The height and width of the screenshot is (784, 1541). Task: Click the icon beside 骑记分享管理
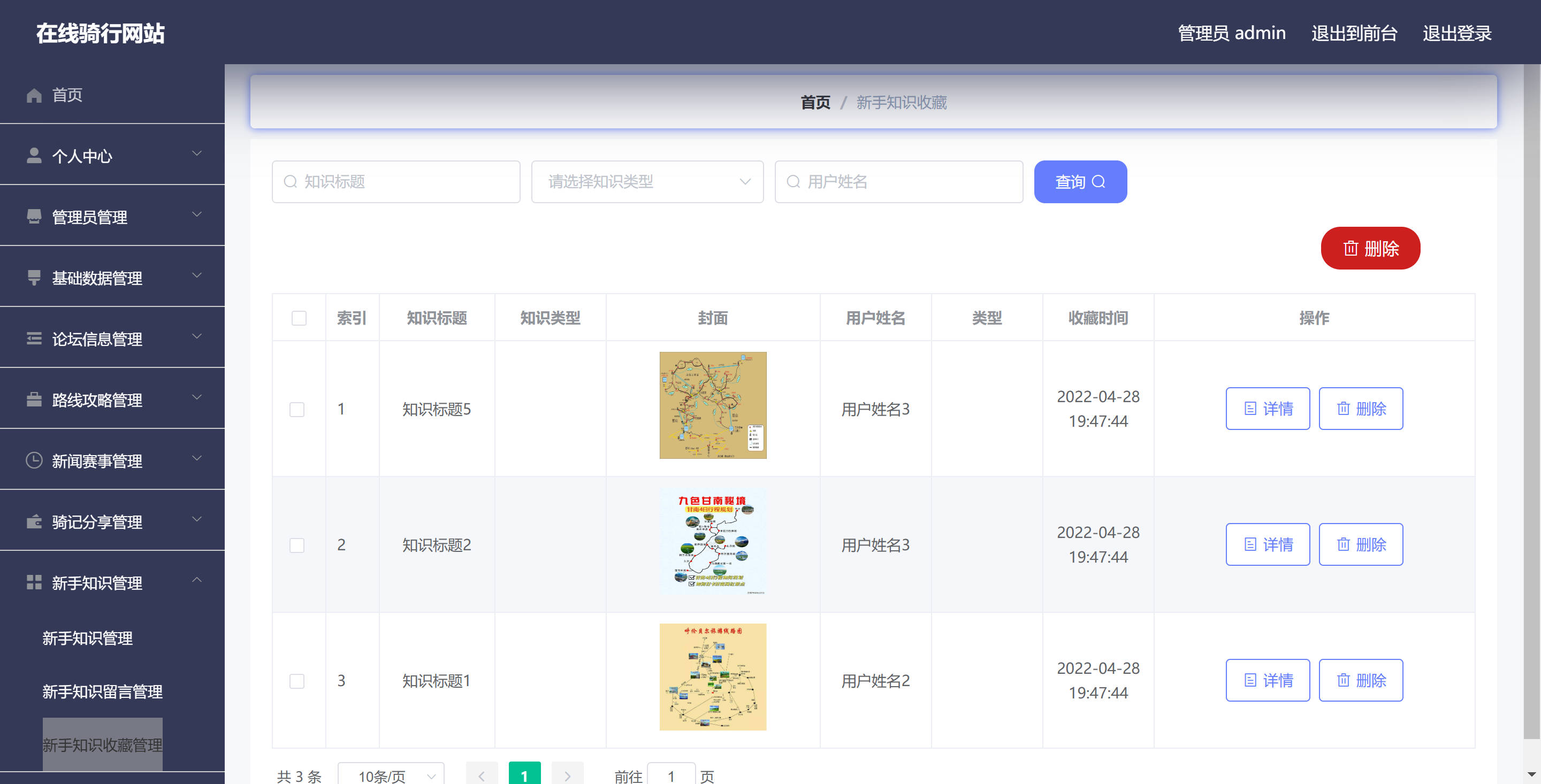tap(34, 521)
